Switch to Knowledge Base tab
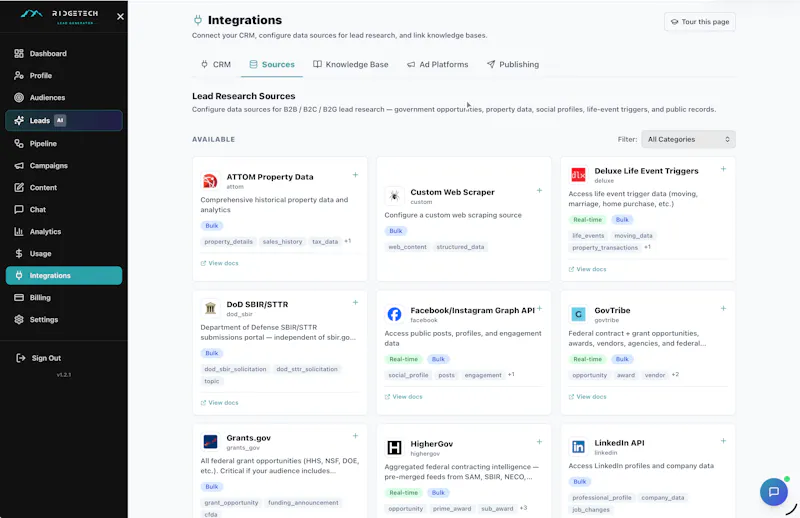Image resolution: width=800 pixels, height=518 pixels. (x=351, y=64)
